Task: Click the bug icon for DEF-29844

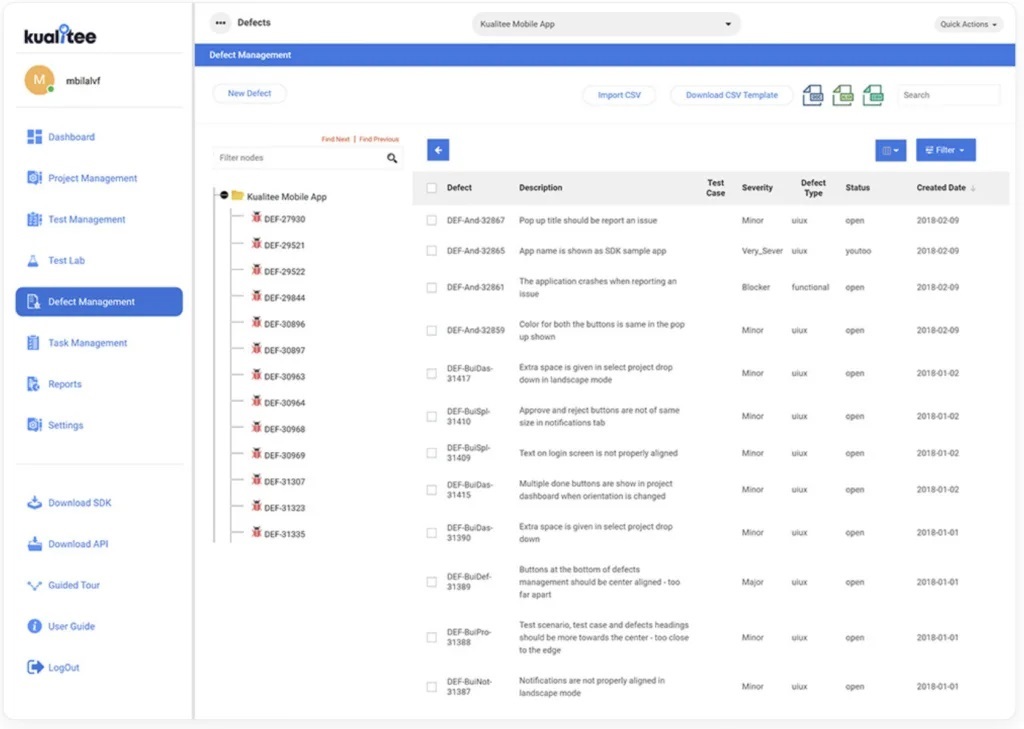Action: (x=256, y=297)
